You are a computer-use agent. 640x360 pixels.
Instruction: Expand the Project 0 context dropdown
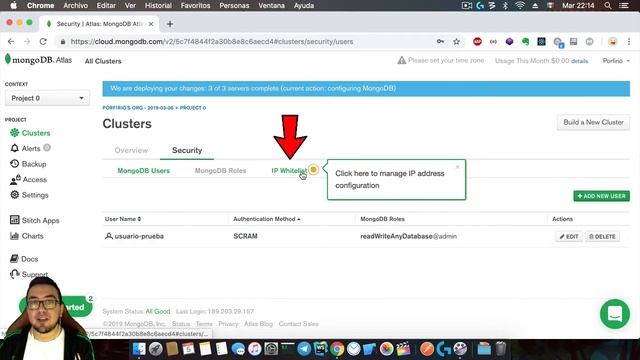[x=47, y=98]
